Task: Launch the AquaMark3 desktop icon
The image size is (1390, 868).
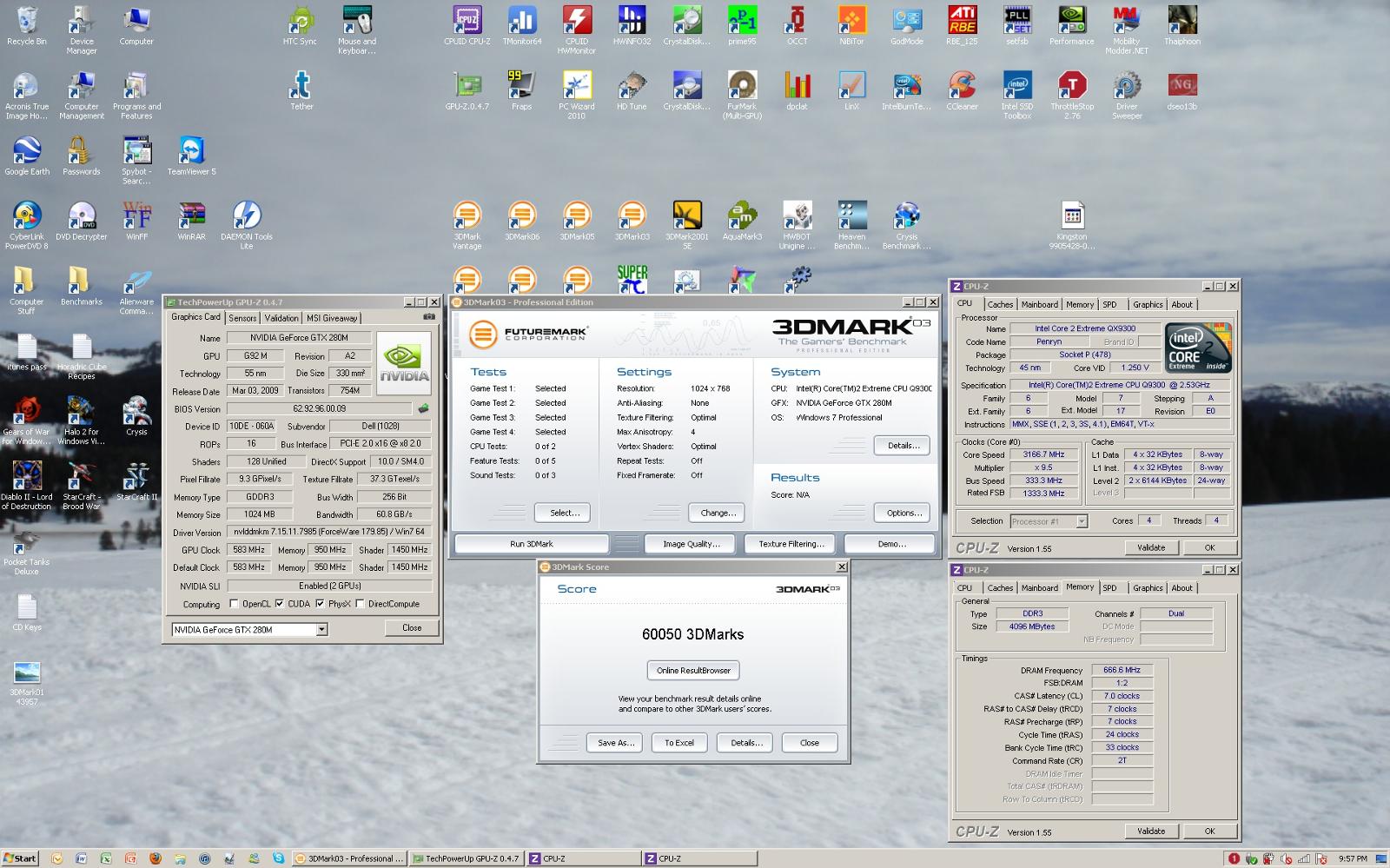Action: 742,221
